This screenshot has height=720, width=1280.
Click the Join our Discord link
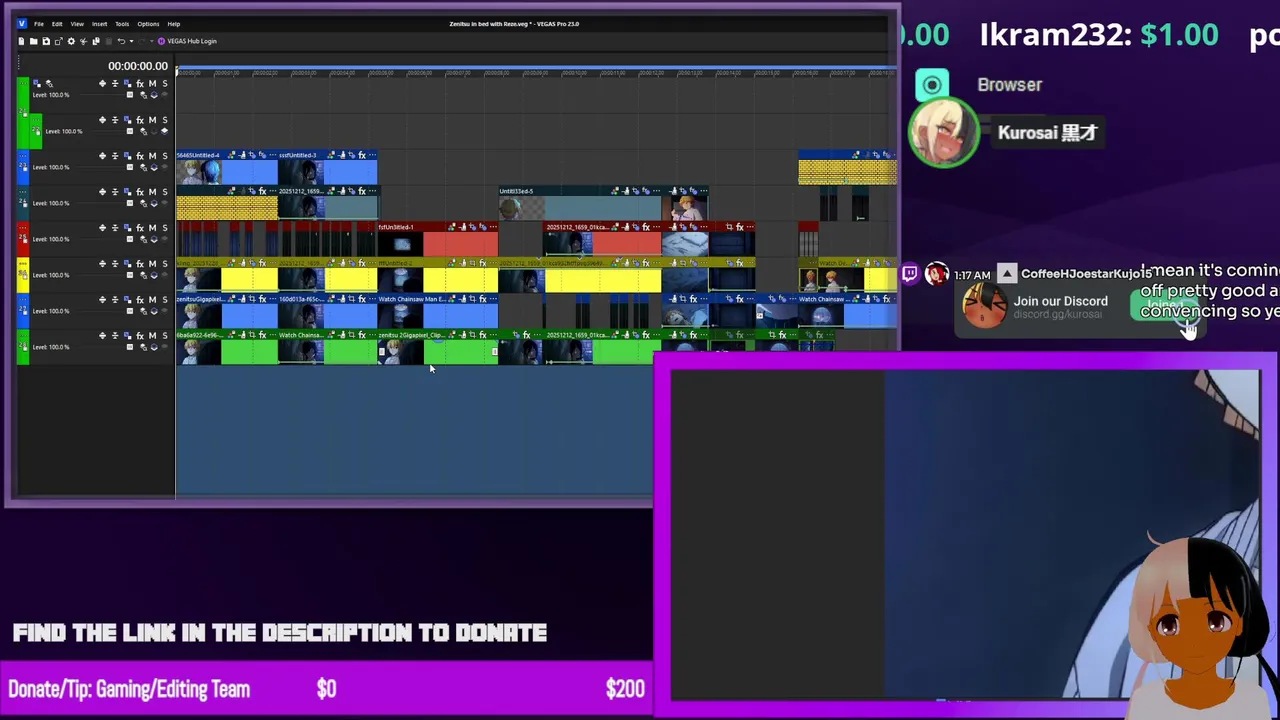click(x=1061, y=301)
